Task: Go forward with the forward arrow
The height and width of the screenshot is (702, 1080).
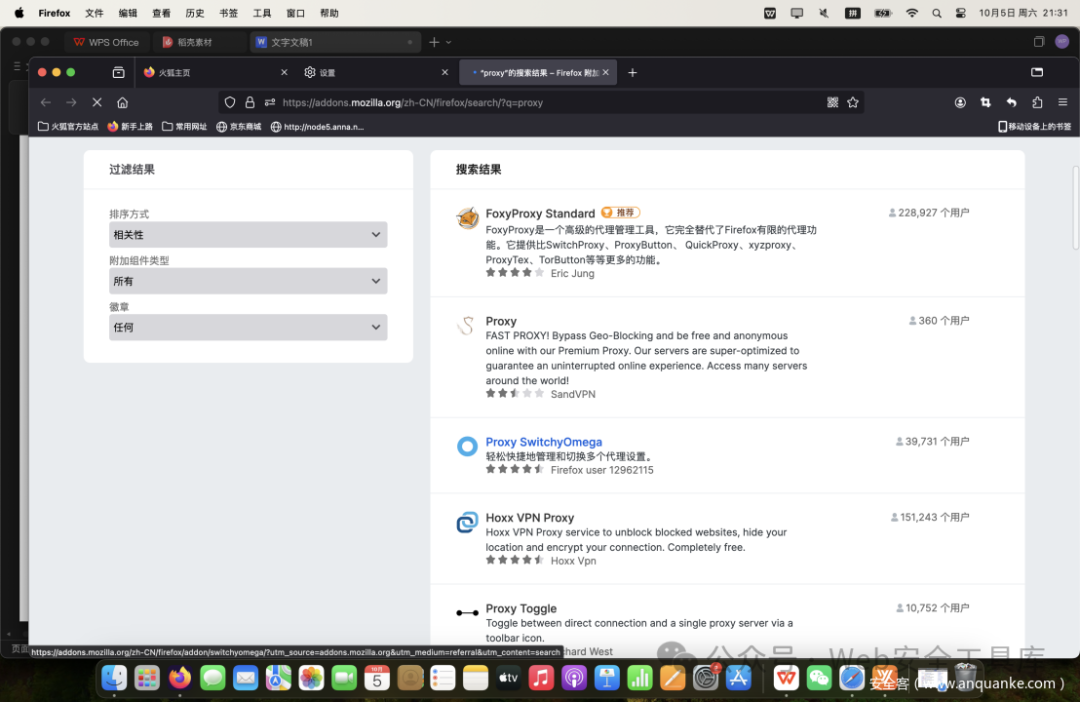Action: (72, 103)
